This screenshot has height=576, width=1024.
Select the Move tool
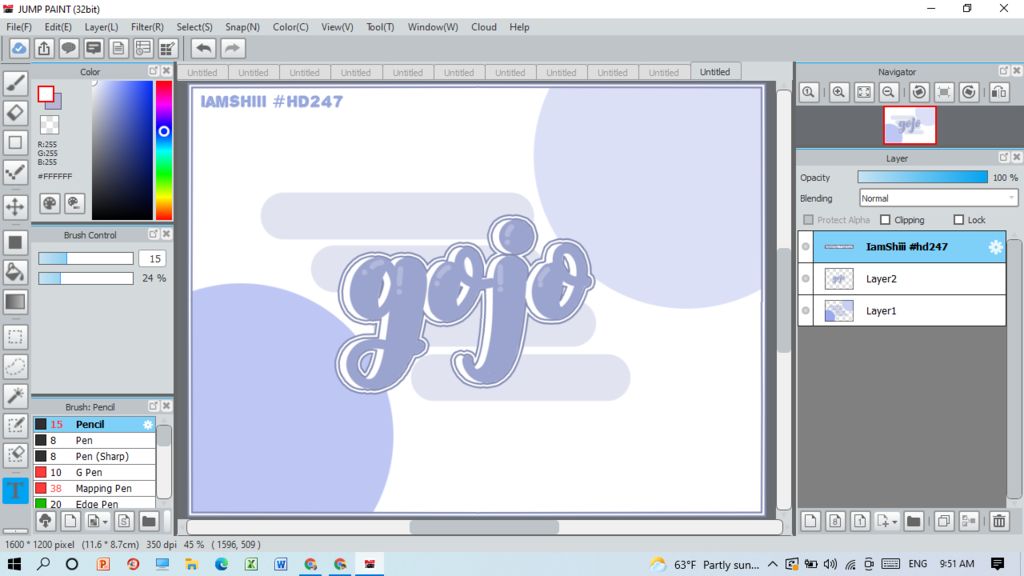(x=15, y=206)
